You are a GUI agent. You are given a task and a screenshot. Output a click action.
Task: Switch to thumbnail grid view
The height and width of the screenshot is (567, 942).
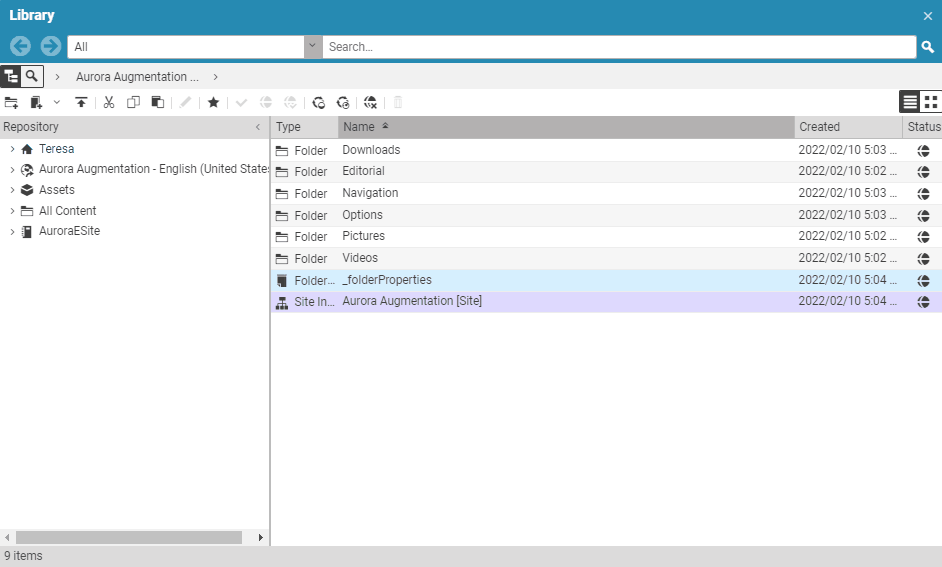tap(931, 102)
